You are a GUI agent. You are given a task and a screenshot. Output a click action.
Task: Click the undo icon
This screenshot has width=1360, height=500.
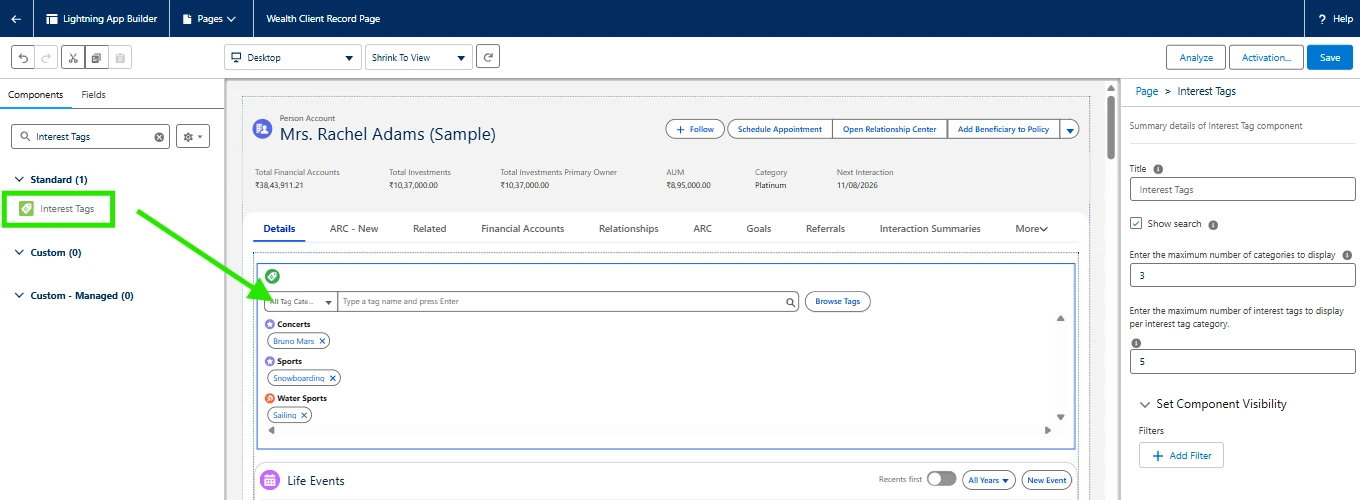23,58
